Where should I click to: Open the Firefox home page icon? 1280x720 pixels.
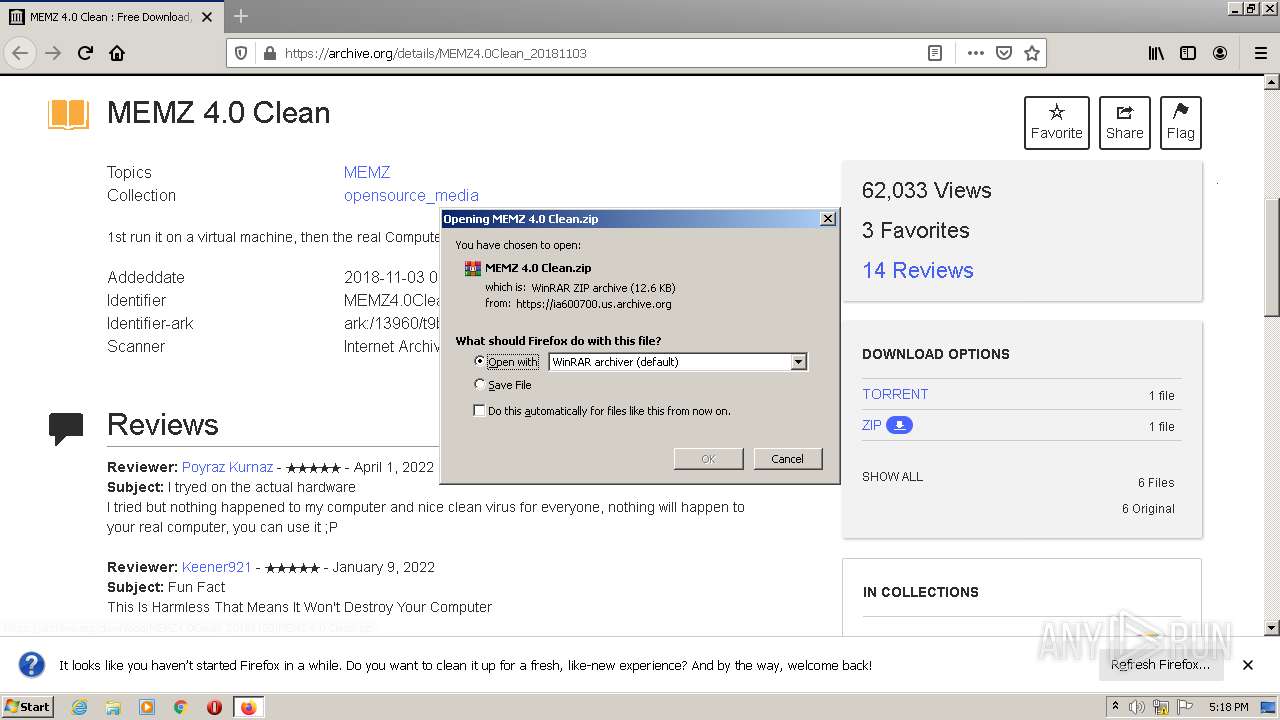117,53
